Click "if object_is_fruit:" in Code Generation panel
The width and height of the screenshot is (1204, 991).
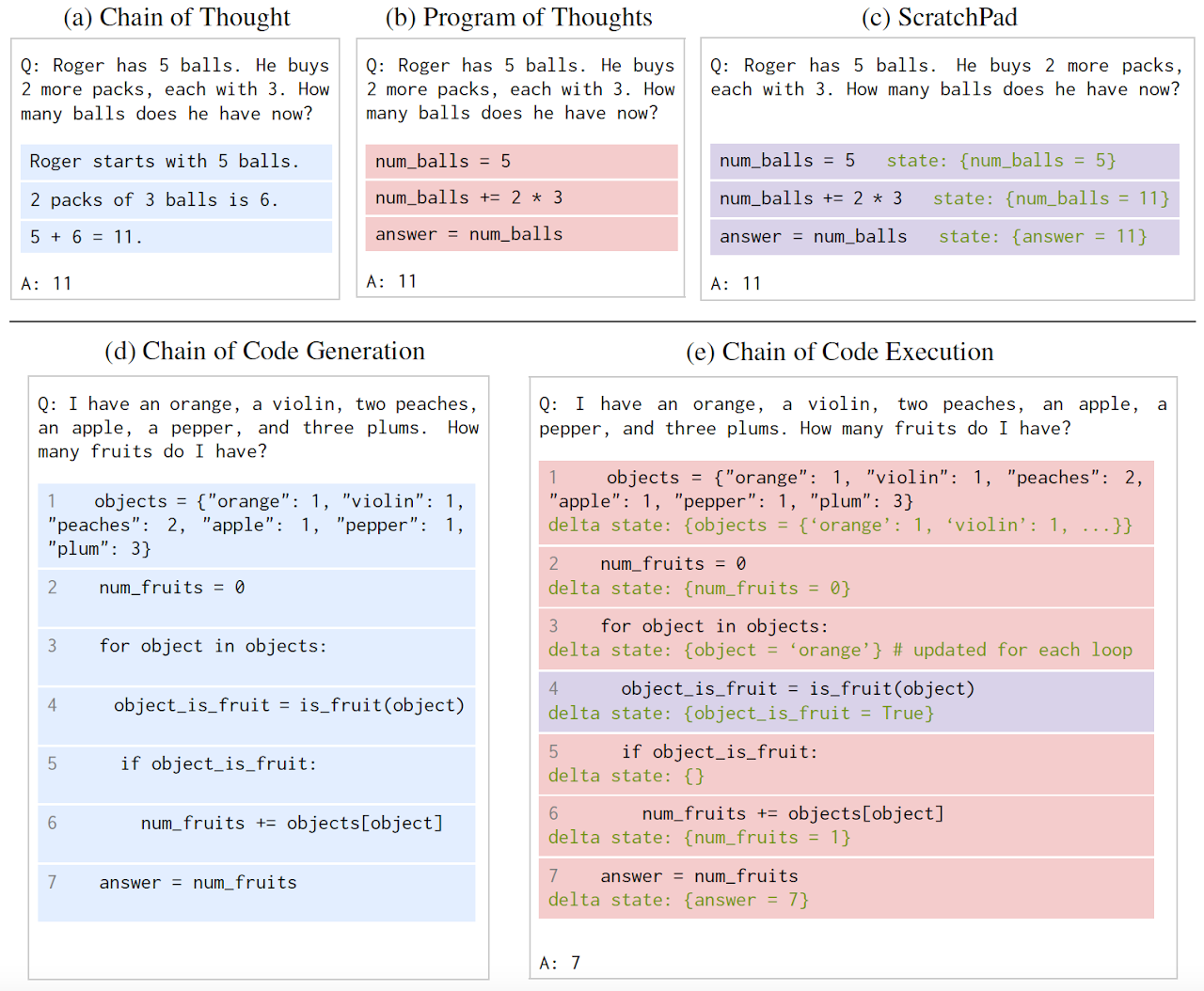click(218, 764)
